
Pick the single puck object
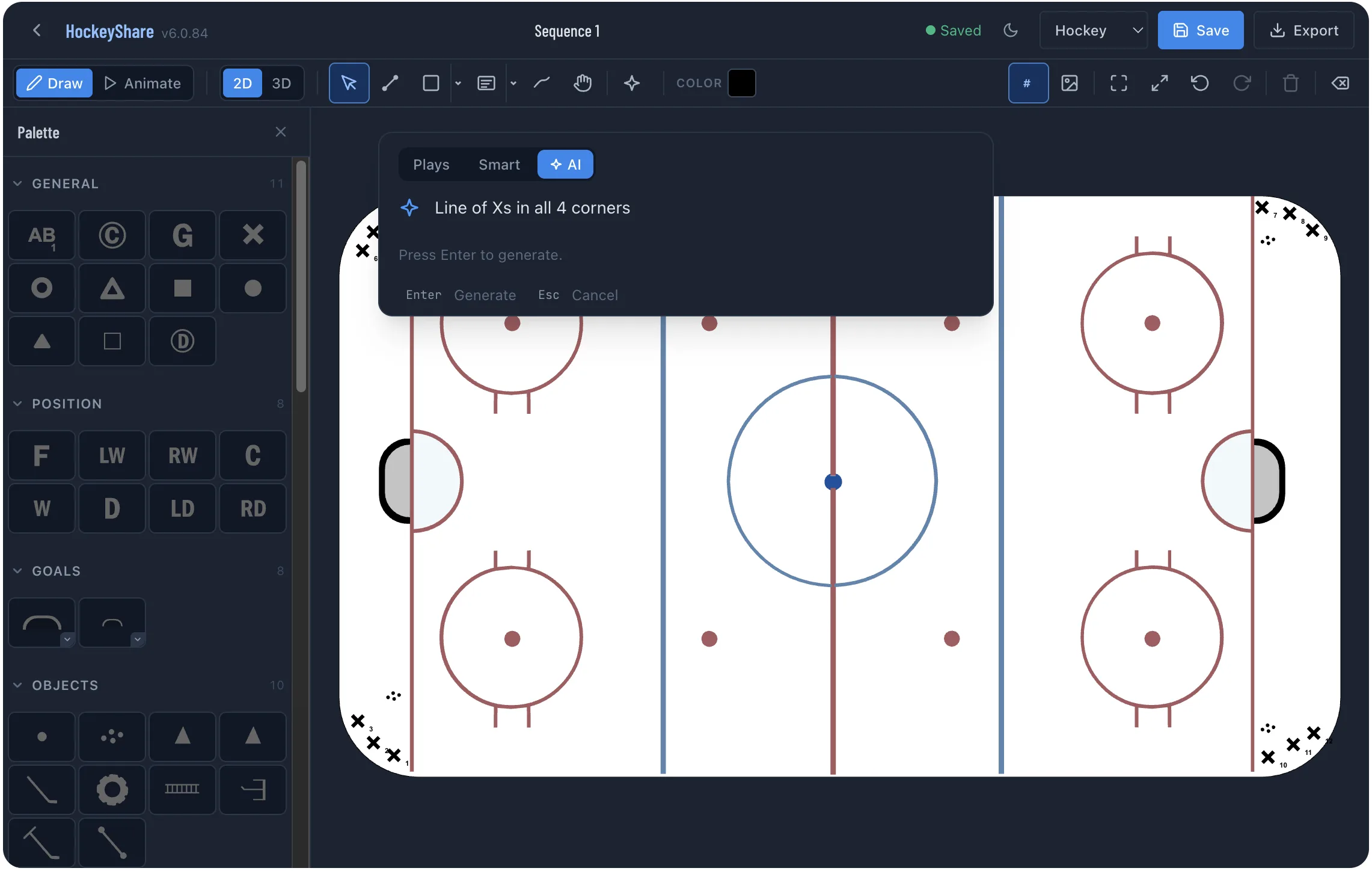(42, 737)
